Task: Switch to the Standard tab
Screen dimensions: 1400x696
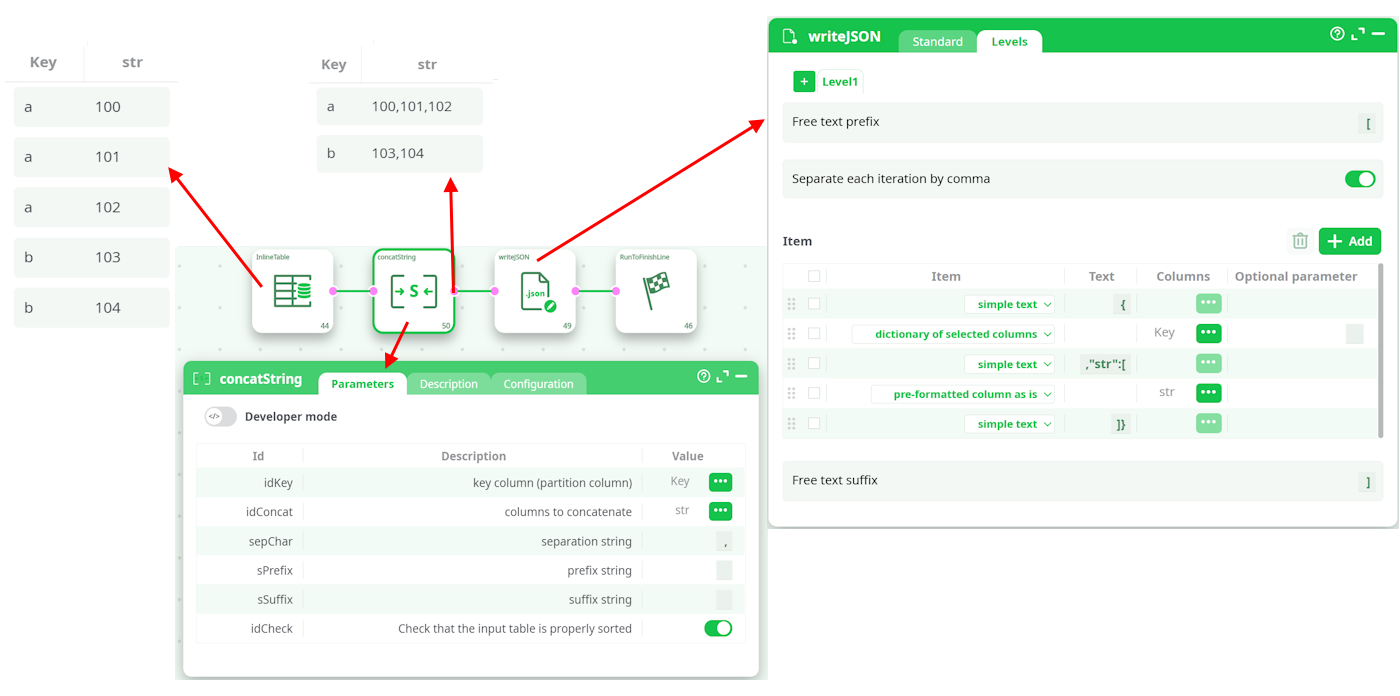Action: [937, 41]
